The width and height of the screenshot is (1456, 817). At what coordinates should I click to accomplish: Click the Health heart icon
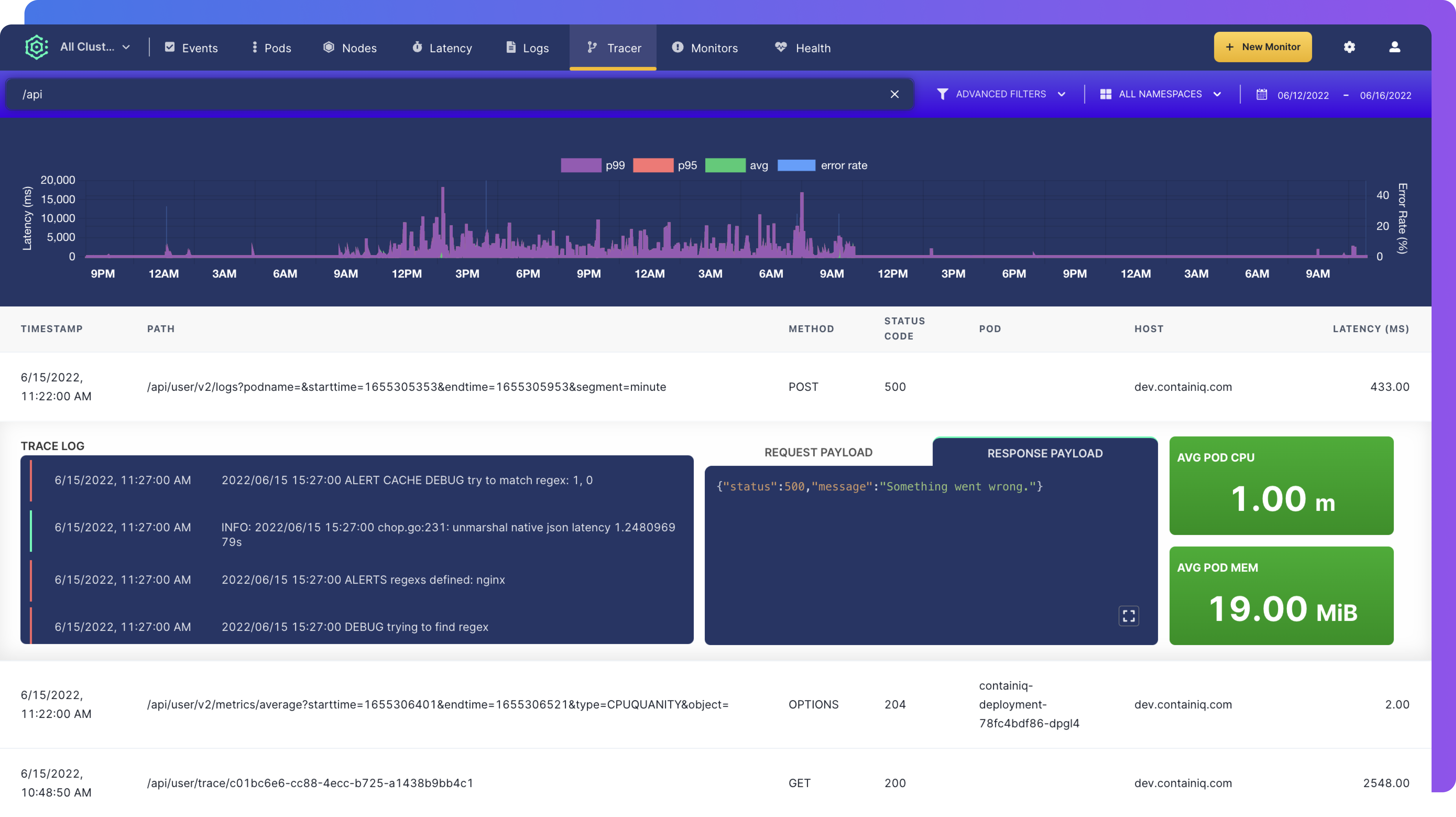point(781,47)
